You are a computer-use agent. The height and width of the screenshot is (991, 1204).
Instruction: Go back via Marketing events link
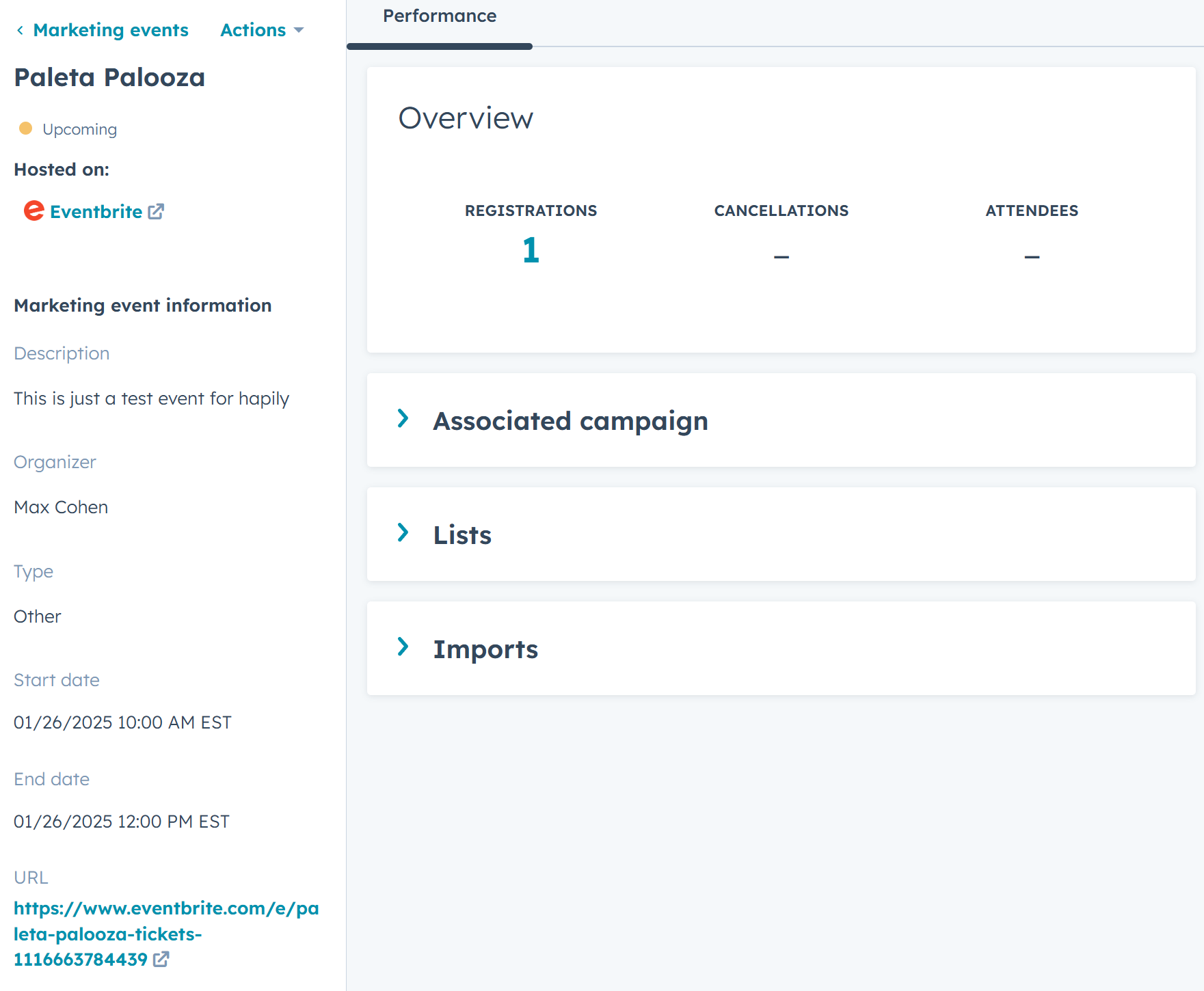pyautogui.click(x=111, y=30)
